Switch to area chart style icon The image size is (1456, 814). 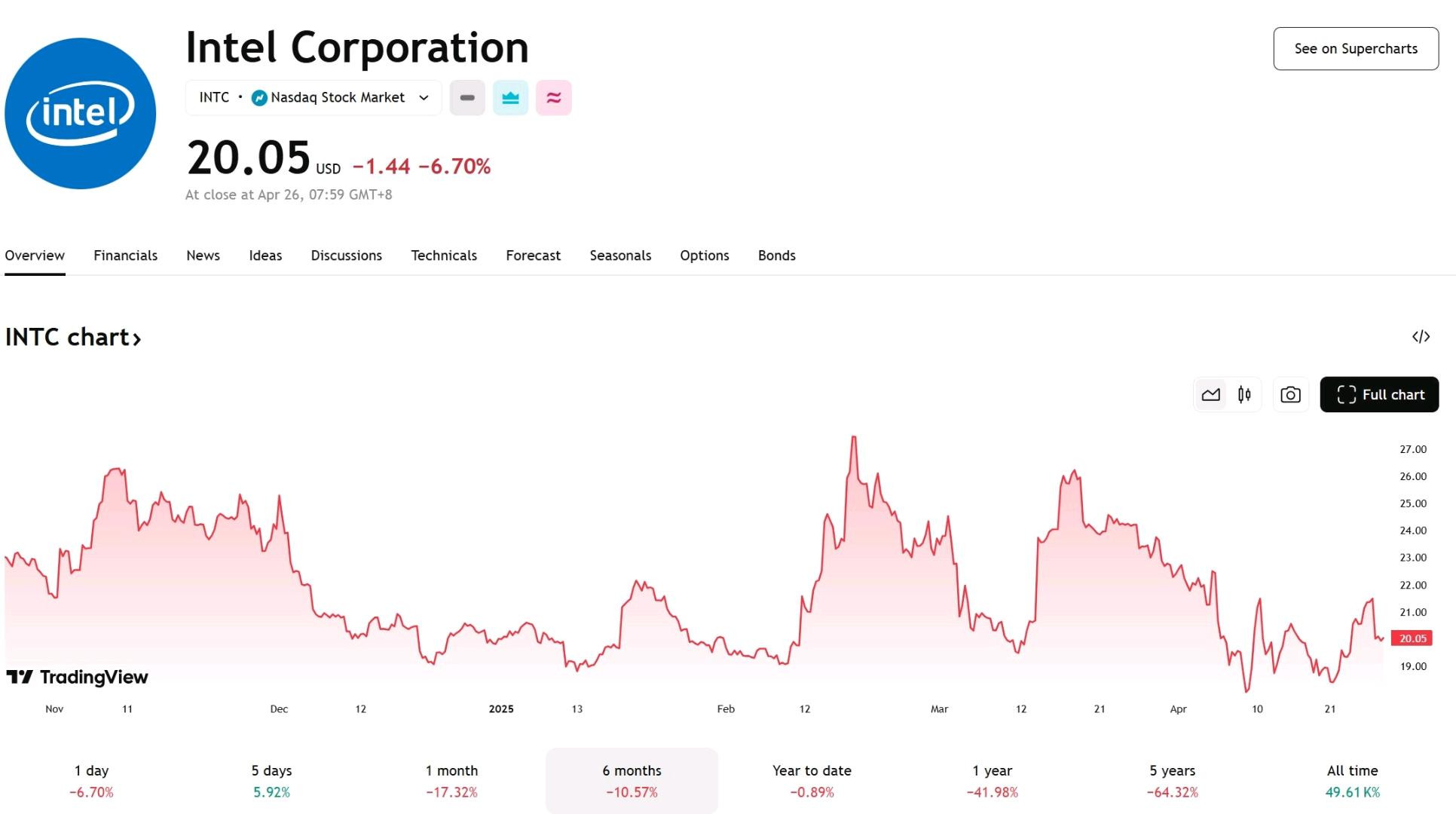click(x=1210, y=395)
